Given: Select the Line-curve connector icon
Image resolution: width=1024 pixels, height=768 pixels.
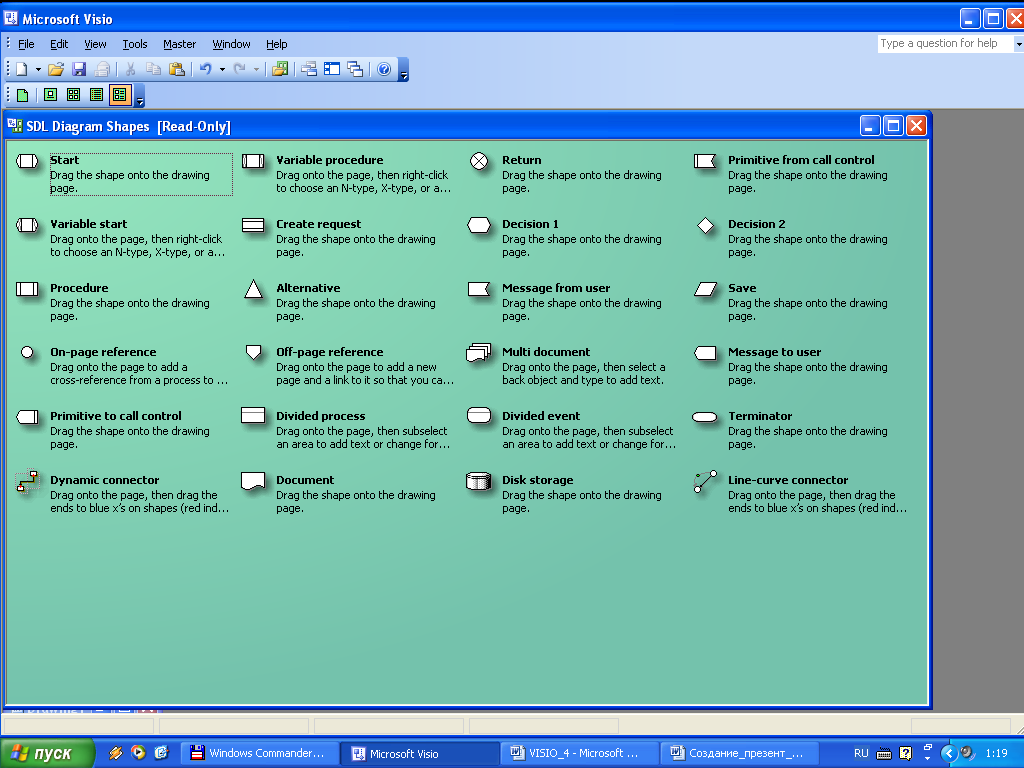Looking at the screenshot, I should (705, 482).
